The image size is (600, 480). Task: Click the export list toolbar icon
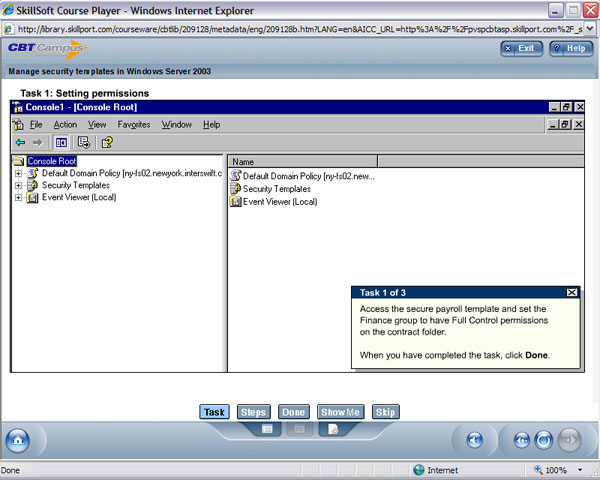click(84, 143)
